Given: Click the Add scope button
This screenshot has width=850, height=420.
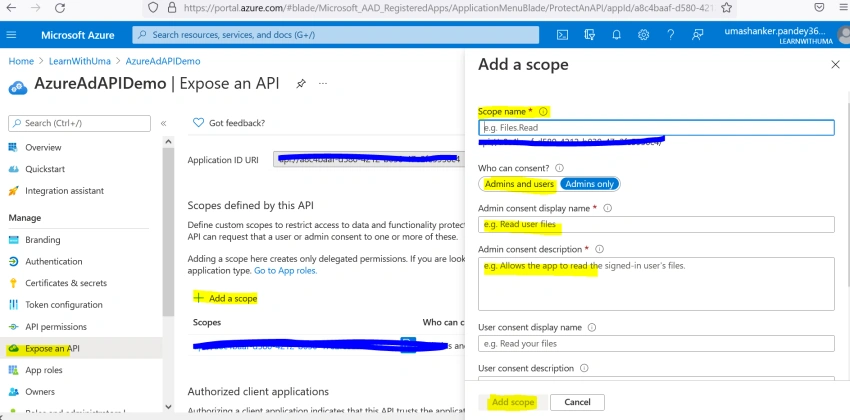Looking at the screenshot, I should click(x=513, y=402).
